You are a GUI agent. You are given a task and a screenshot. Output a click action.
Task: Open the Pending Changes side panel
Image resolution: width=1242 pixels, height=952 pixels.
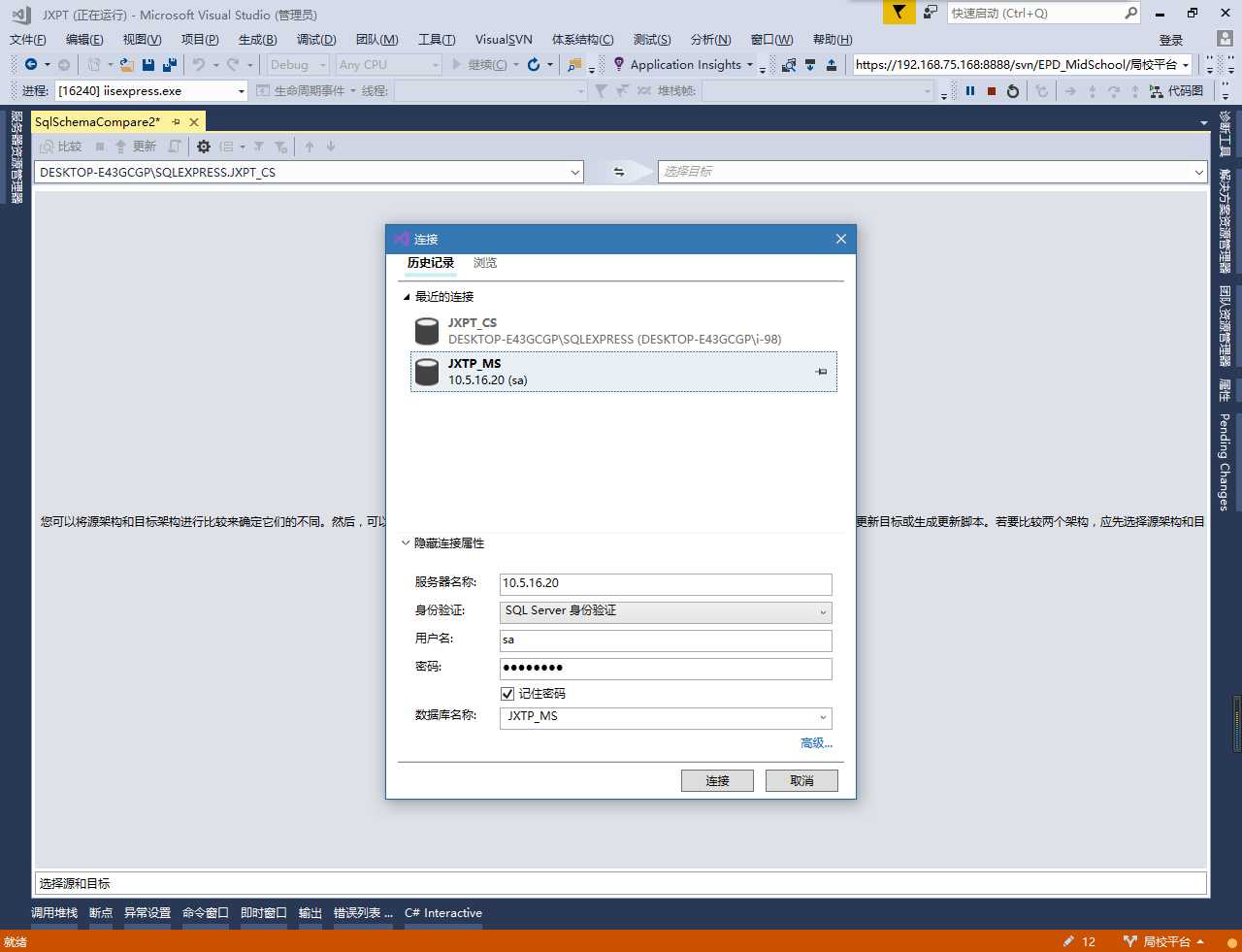click(1225, 462)
